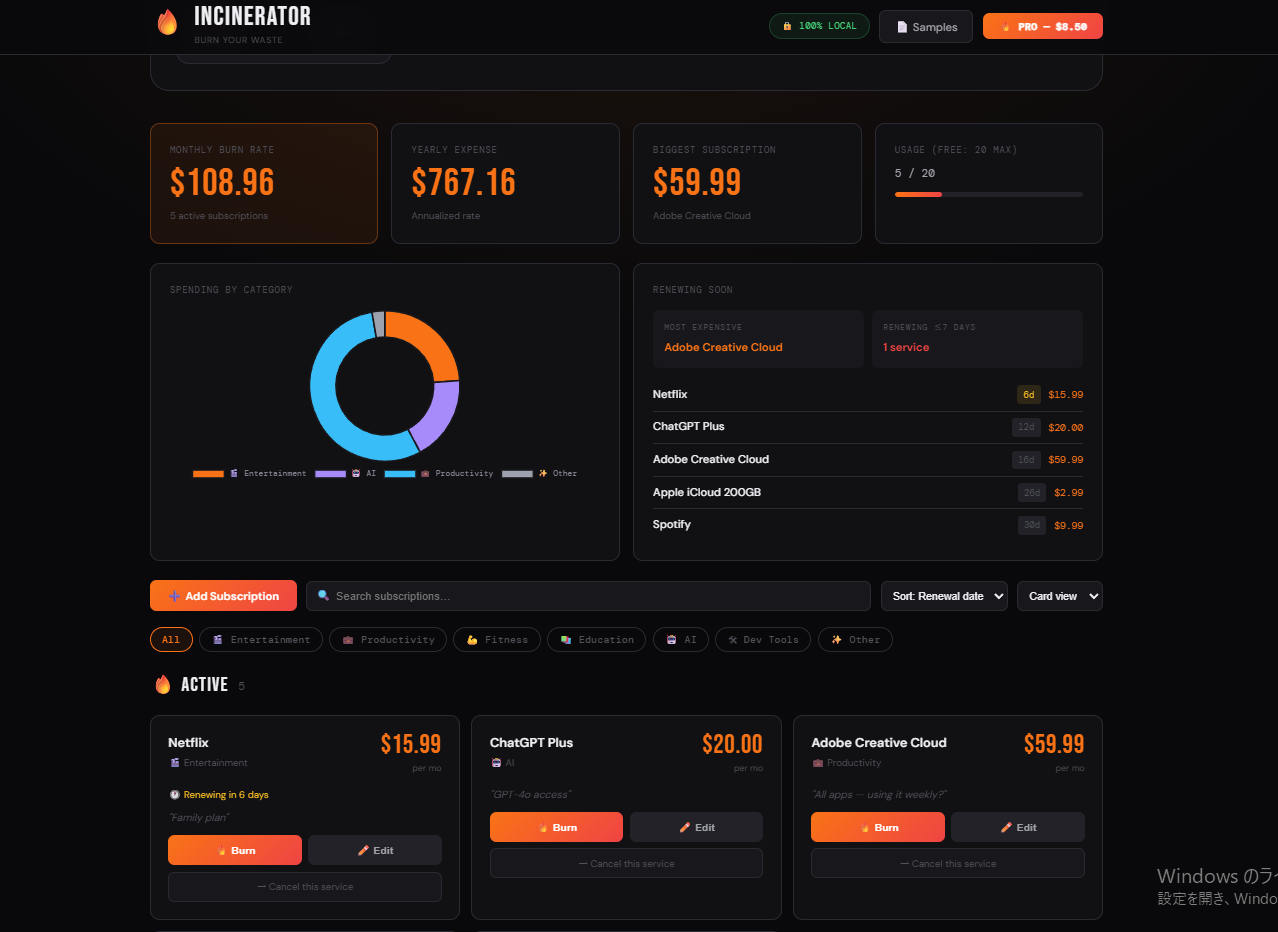Focus the Search subscriptions field
This screenshot has height=932, width=1278.
[x=588, y=596]
